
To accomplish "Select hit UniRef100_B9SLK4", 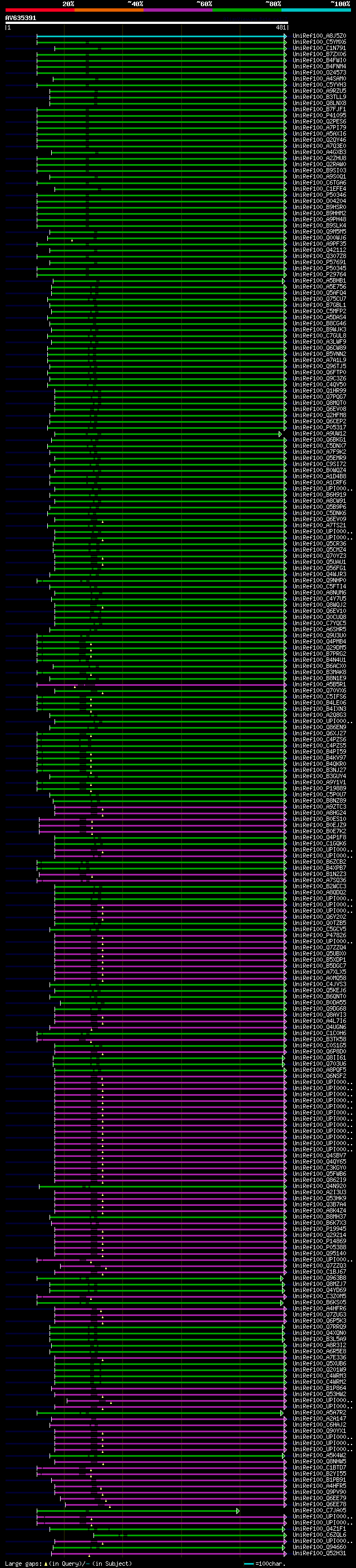I will point(319,226).
